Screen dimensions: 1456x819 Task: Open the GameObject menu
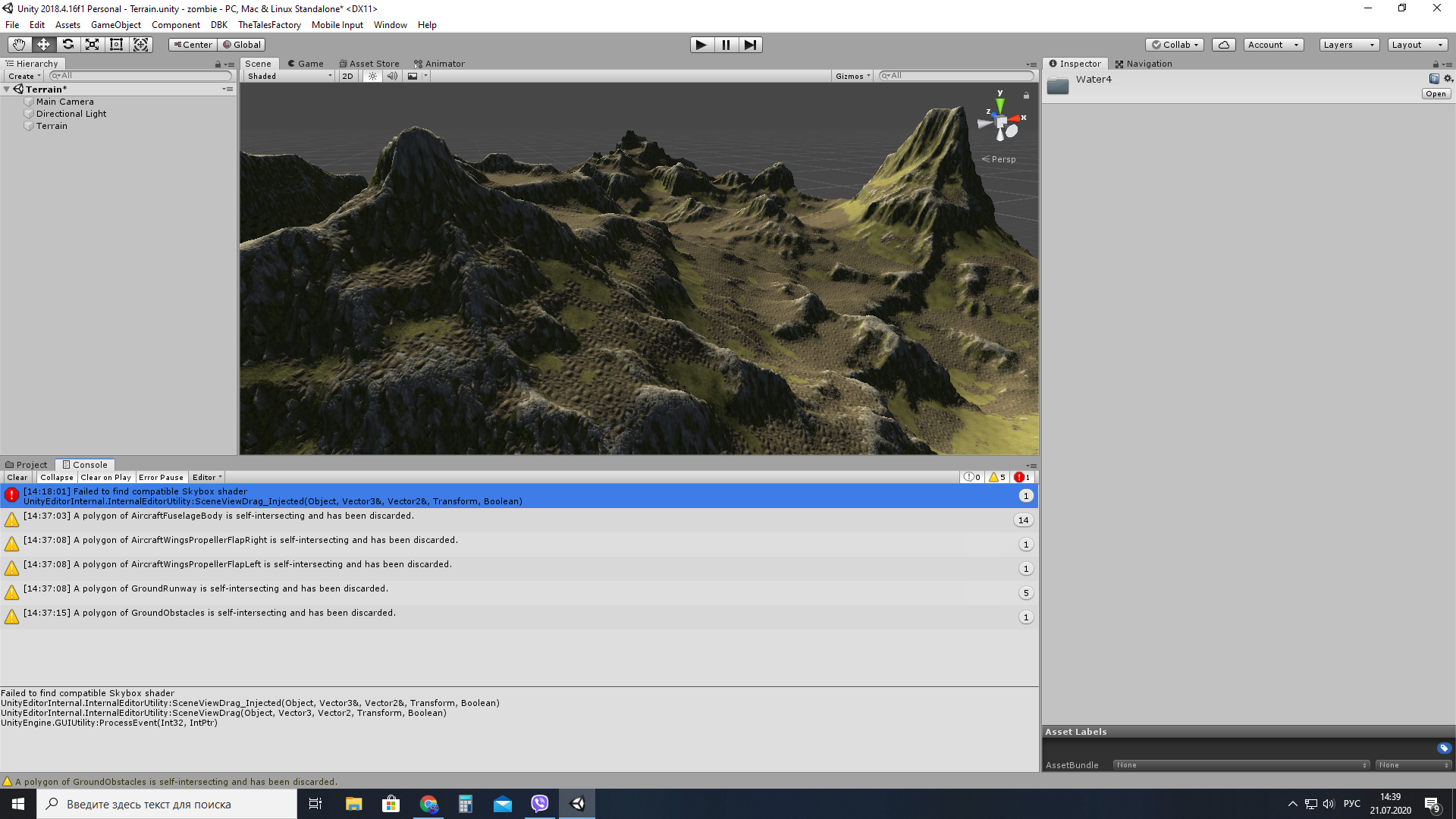click(115, 25)
